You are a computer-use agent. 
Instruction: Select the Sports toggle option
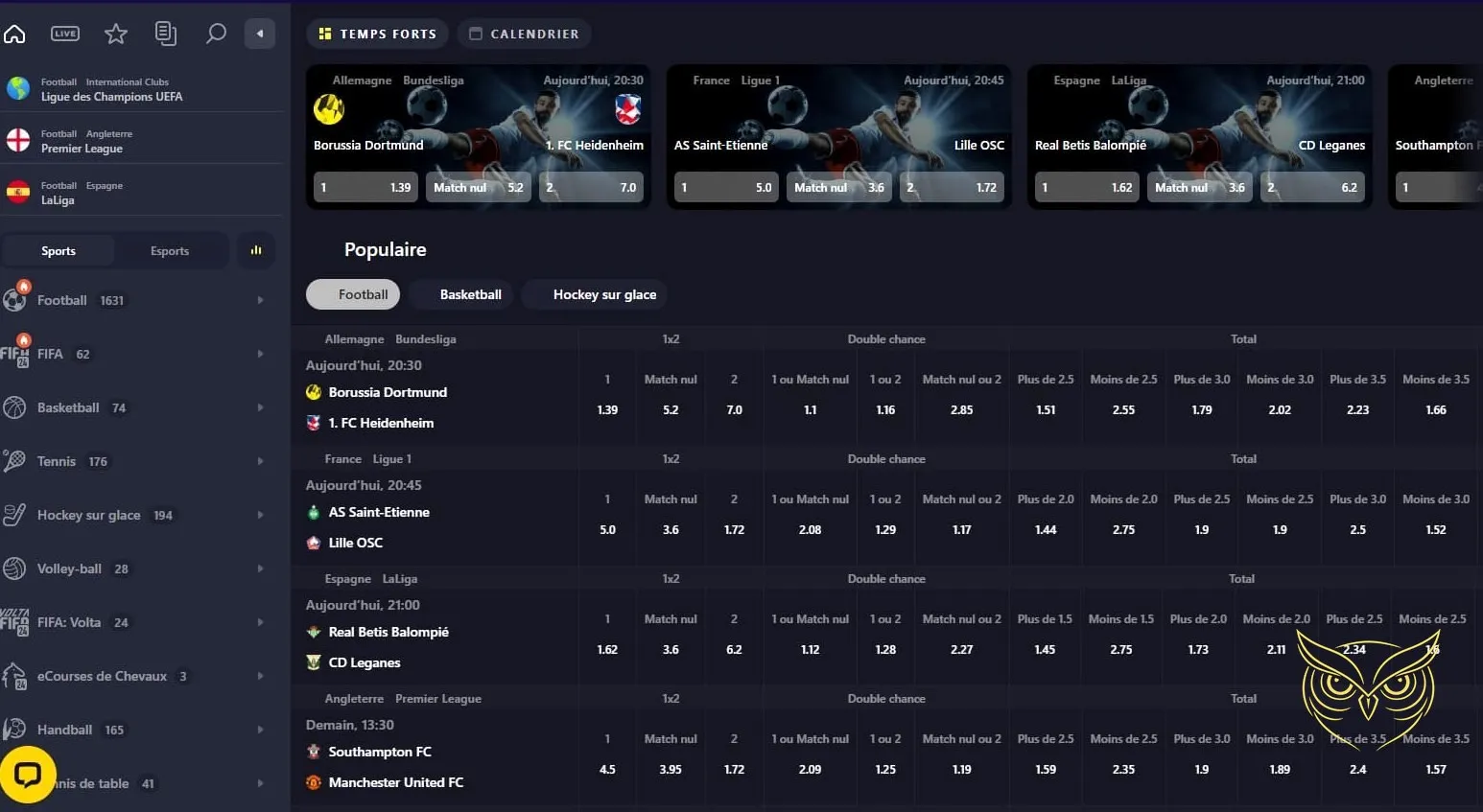pos(59,251)
